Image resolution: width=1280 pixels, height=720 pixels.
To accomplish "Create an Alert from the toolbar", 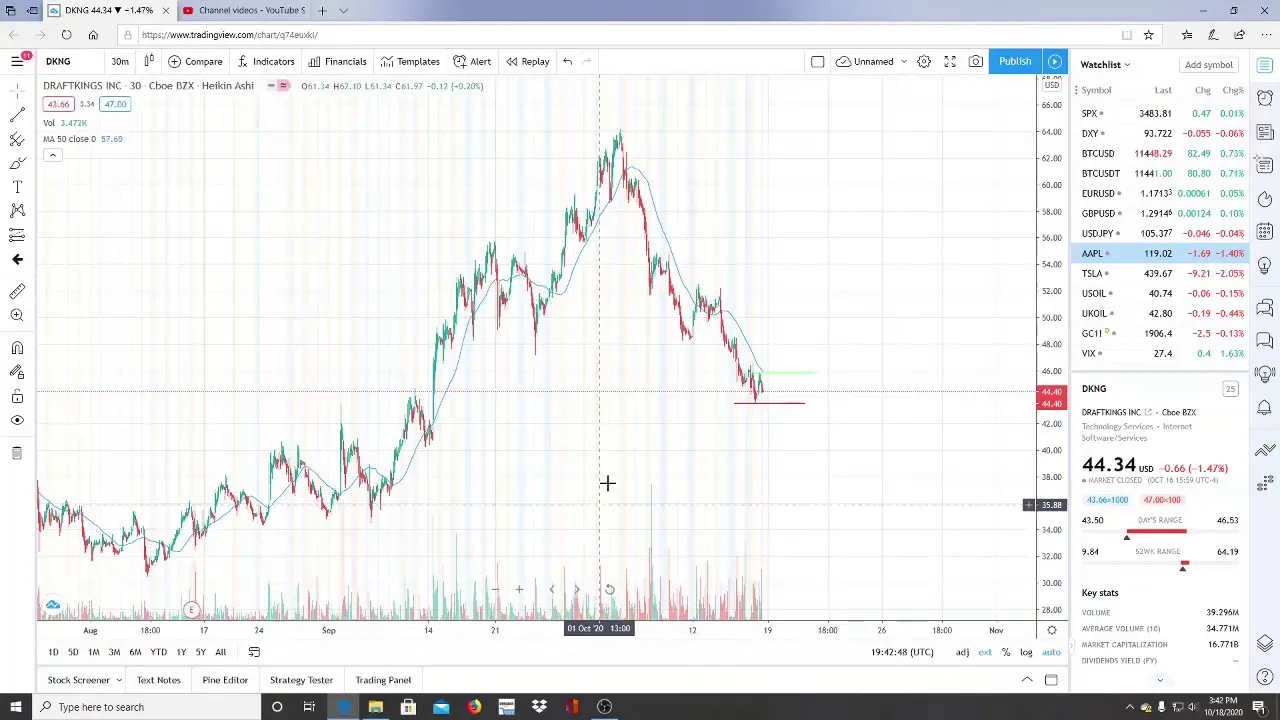I will (473, 61).
